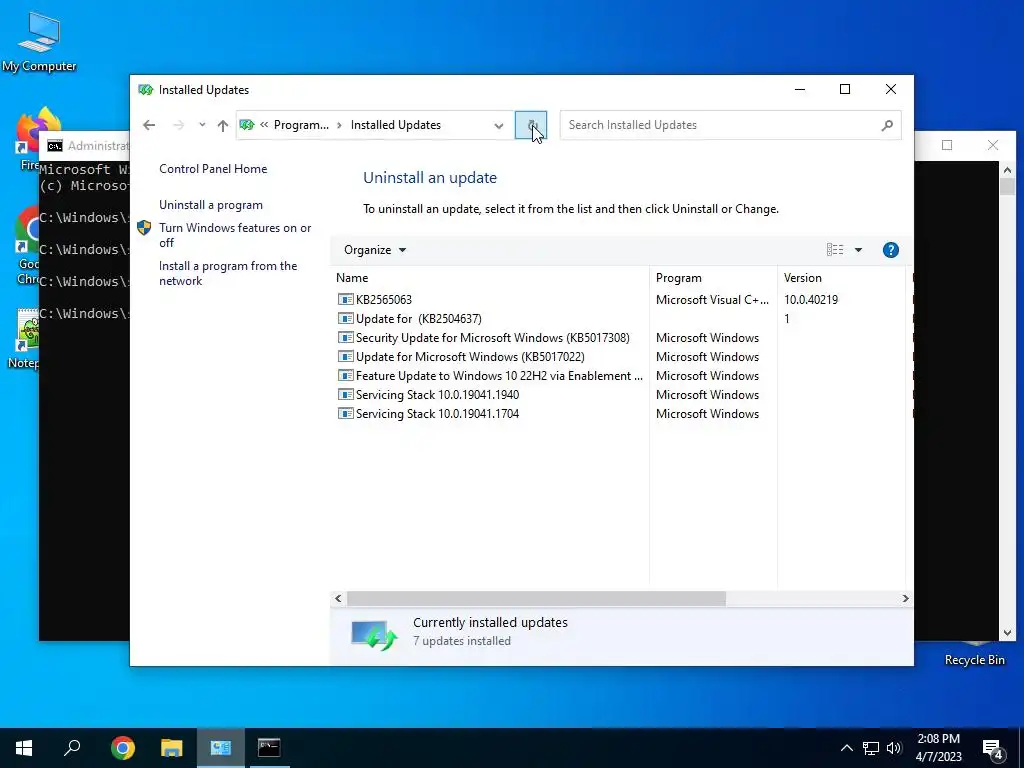Click the Installed Updates breadcrumb segment
The image size is (1024, 768).
point(396,125)
